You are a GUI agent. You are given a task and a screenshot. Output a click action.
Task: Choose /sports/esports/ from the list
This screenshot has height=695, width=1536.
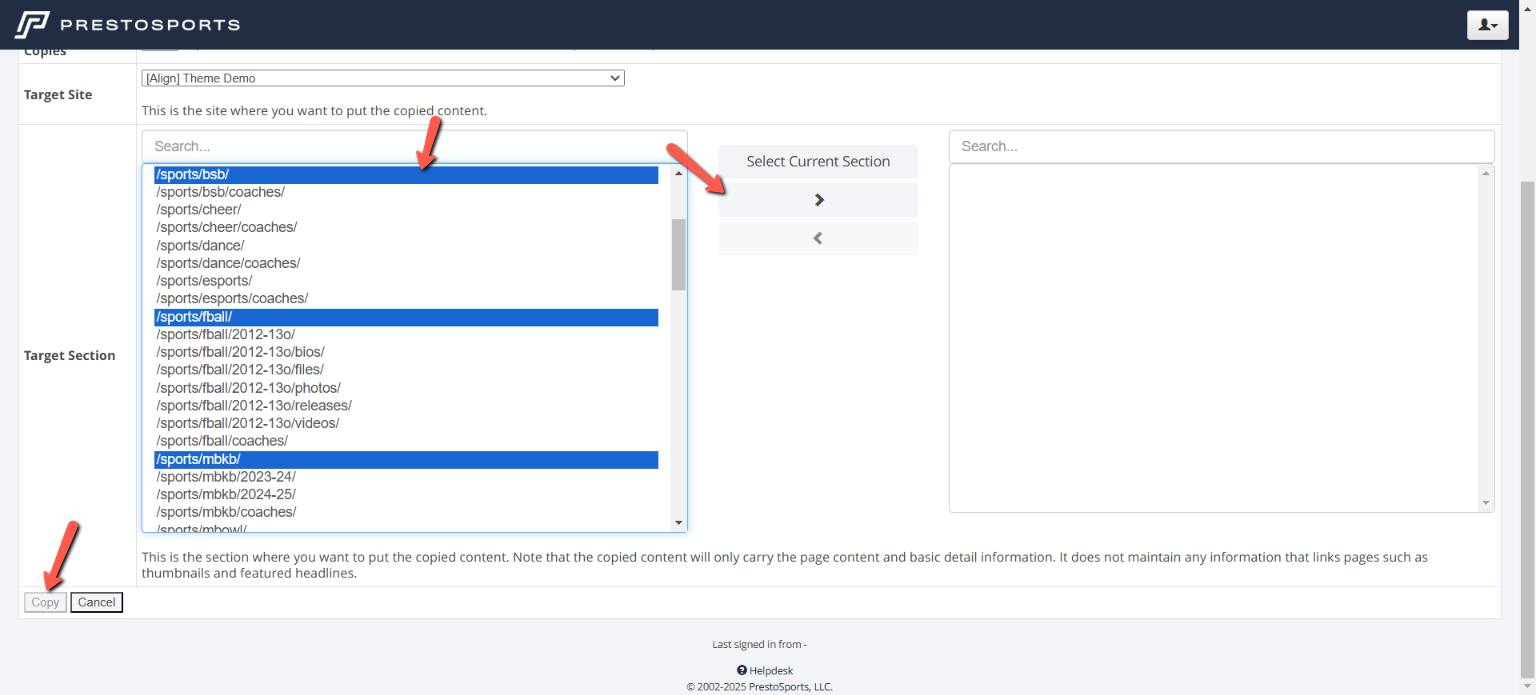coord(204,281)
